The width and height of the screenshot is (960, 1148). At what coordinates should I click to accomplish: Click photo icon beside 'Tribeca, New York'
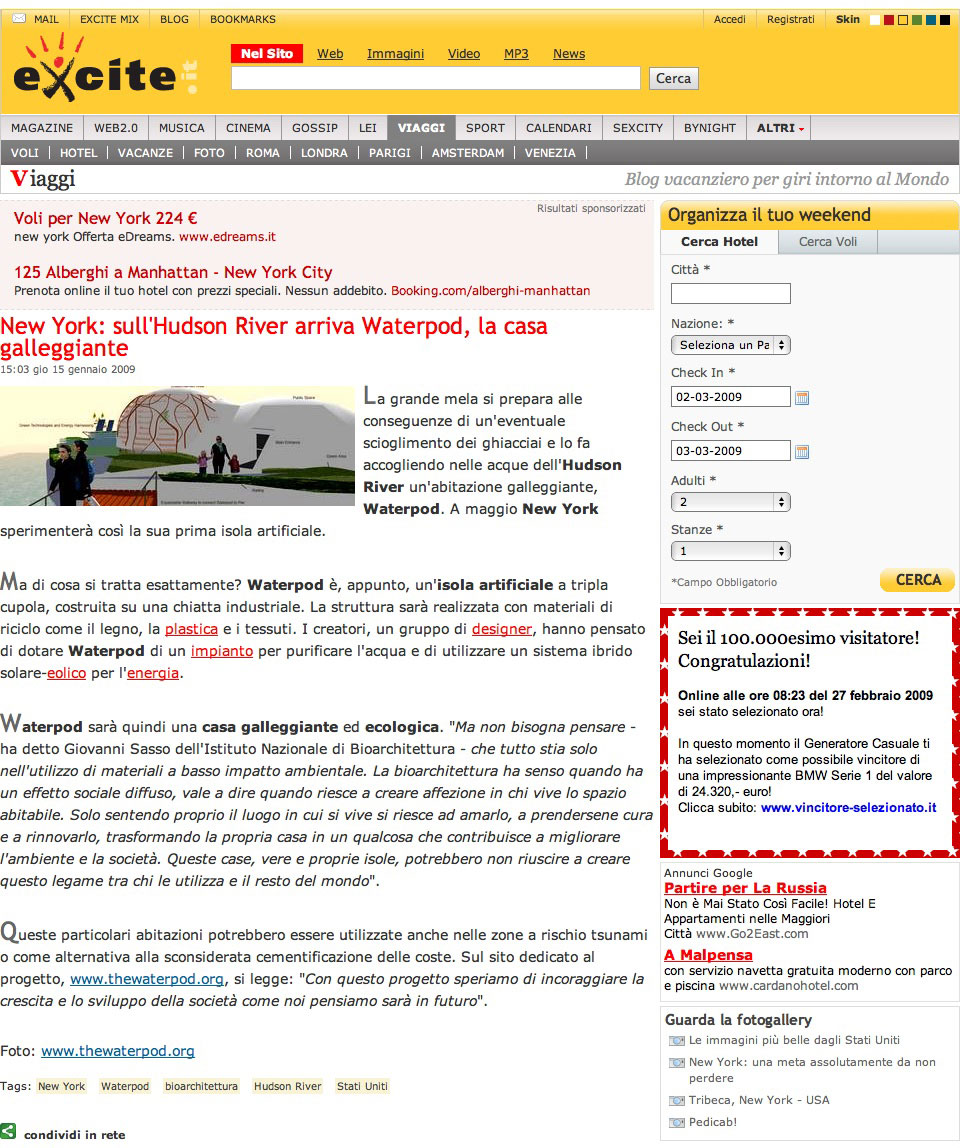[677, 1100]
